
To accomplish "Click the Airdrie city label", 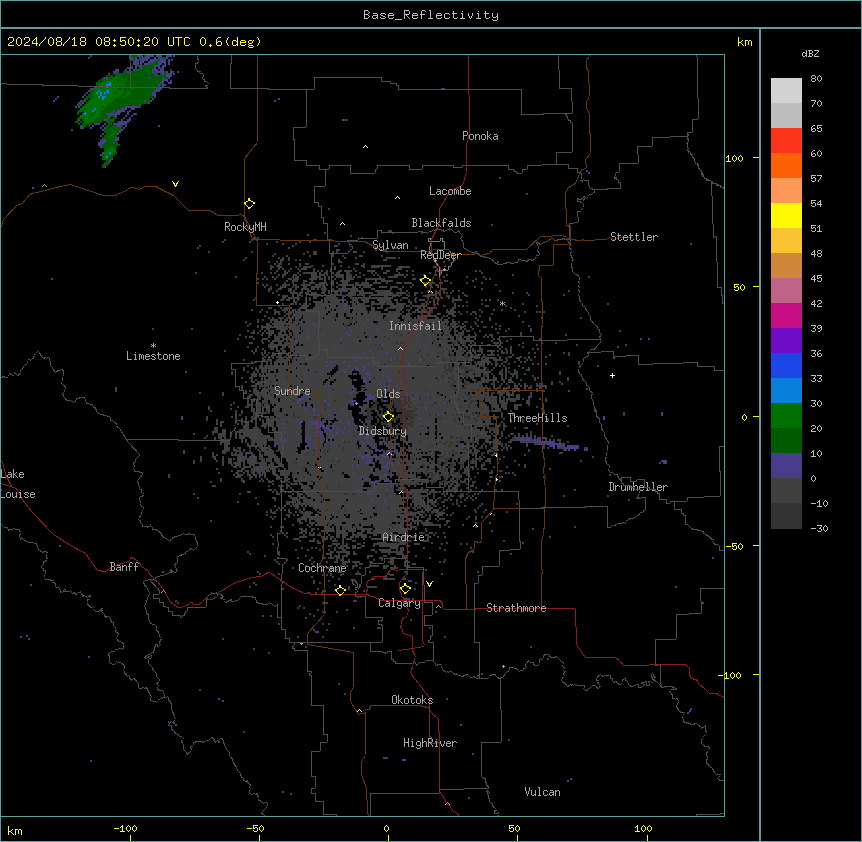I will 404,537.
